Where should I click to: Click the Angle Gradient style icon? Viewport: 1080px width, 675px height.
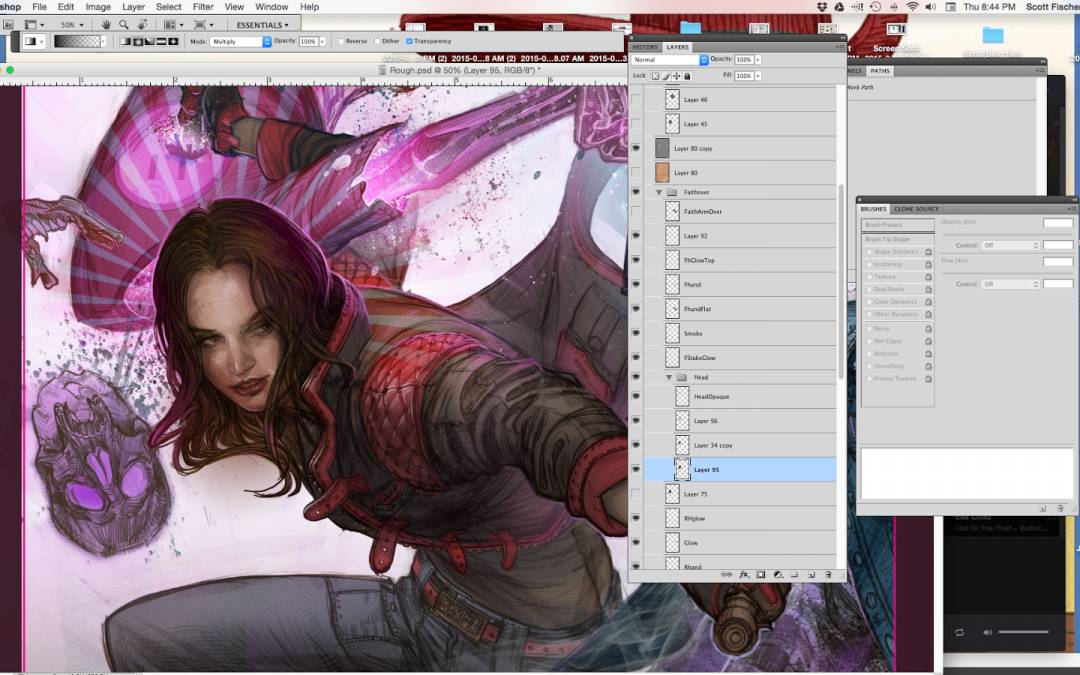[x=149, y=41]
